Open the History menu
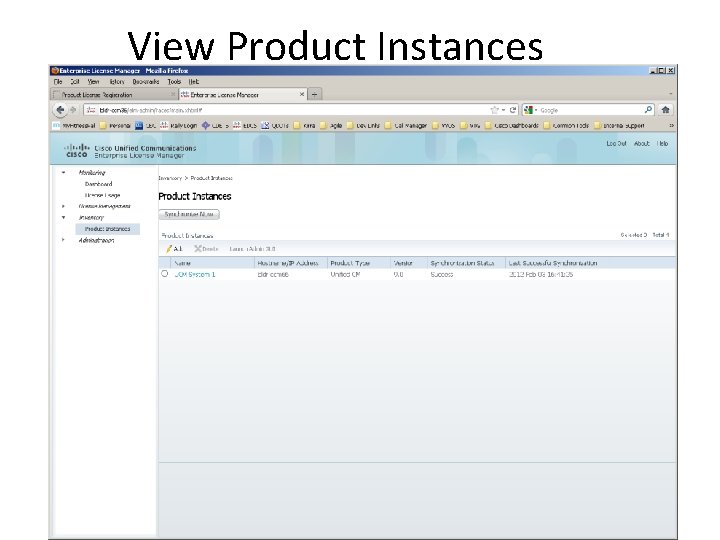Image resolution: width=720 pixels, height=540 pixels. (x=117, y=82)
